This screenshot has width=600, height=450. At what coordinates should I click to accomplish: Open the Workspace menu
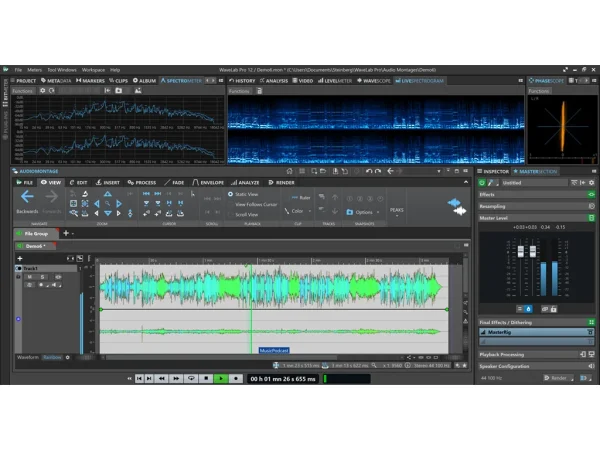click(x=93, y=70)
